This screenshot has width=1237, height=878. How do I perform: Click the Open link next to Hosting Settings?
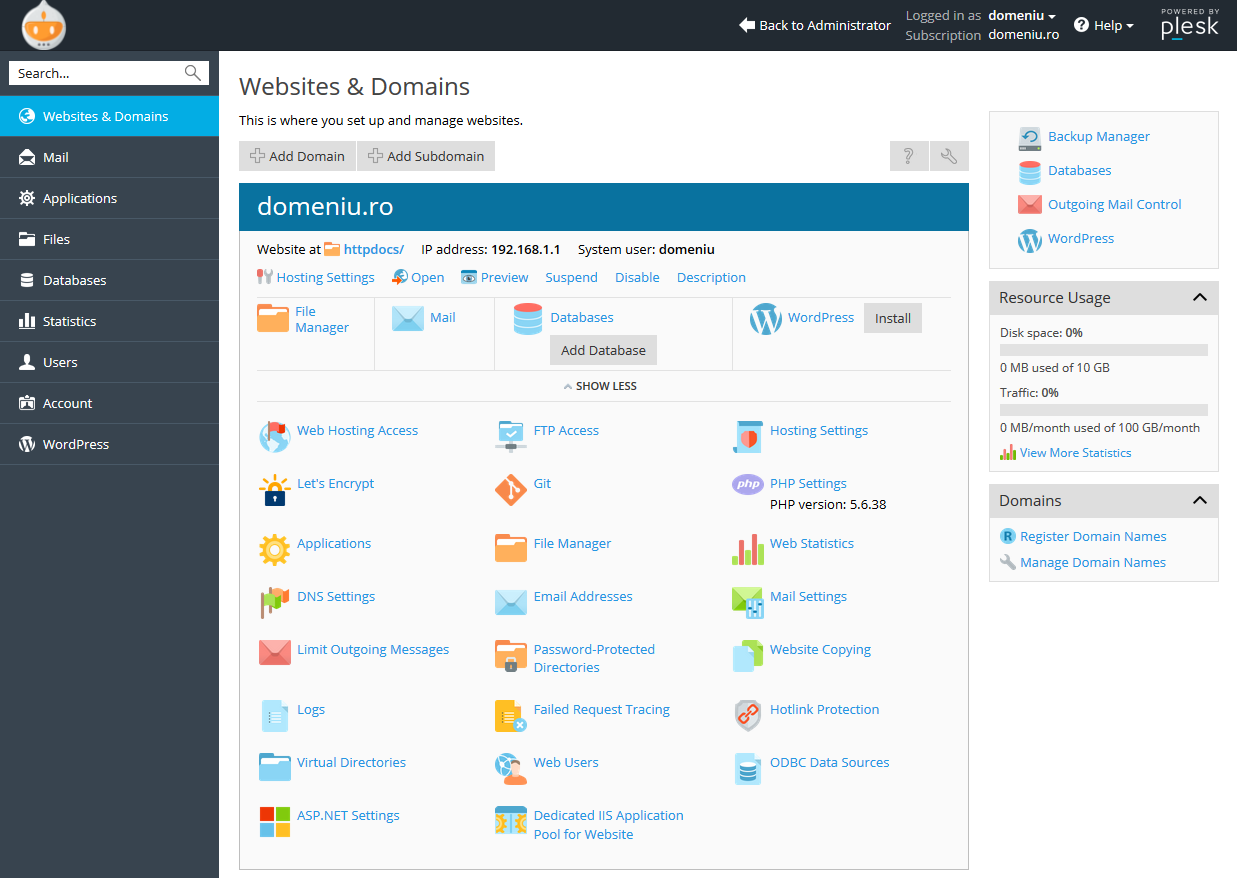pos(418,277)
